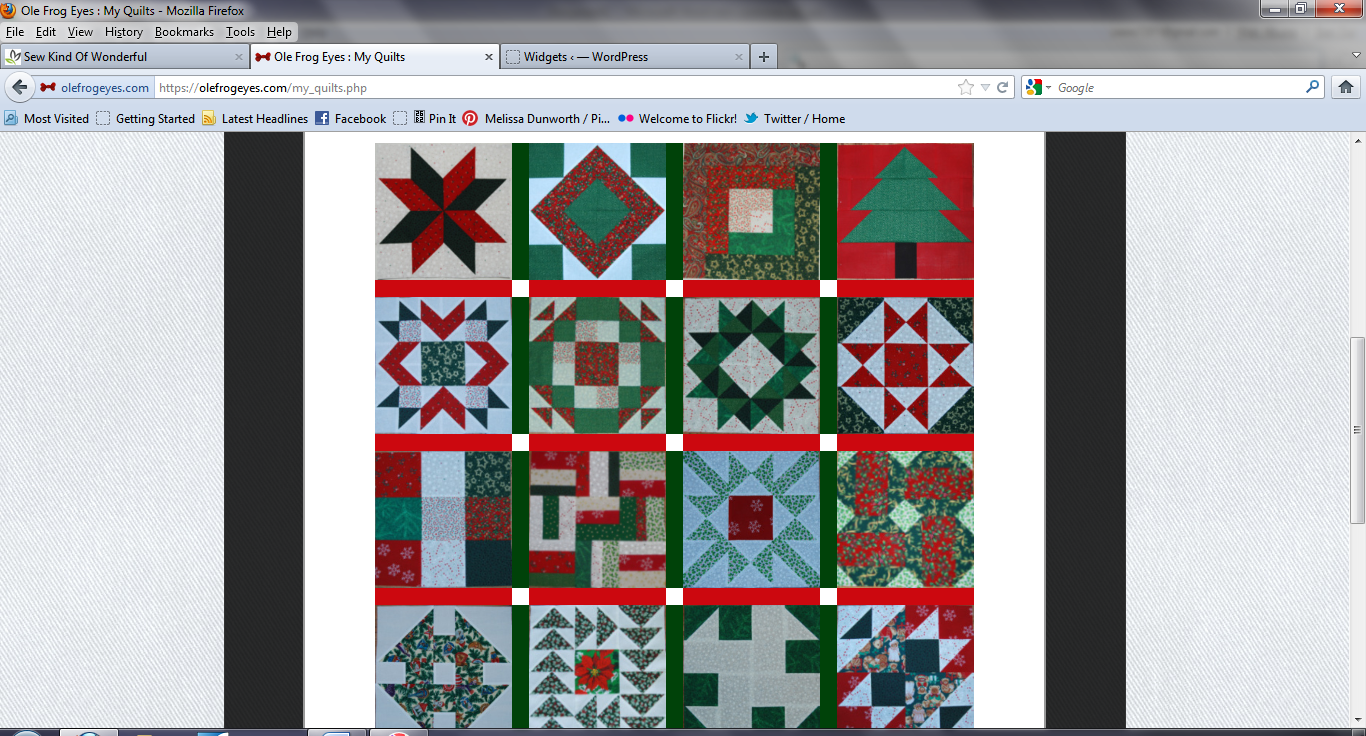This screenshot has height=736, width=1366.
Task: Open the tab list dropdown arrow
Action: point(1355,57)
